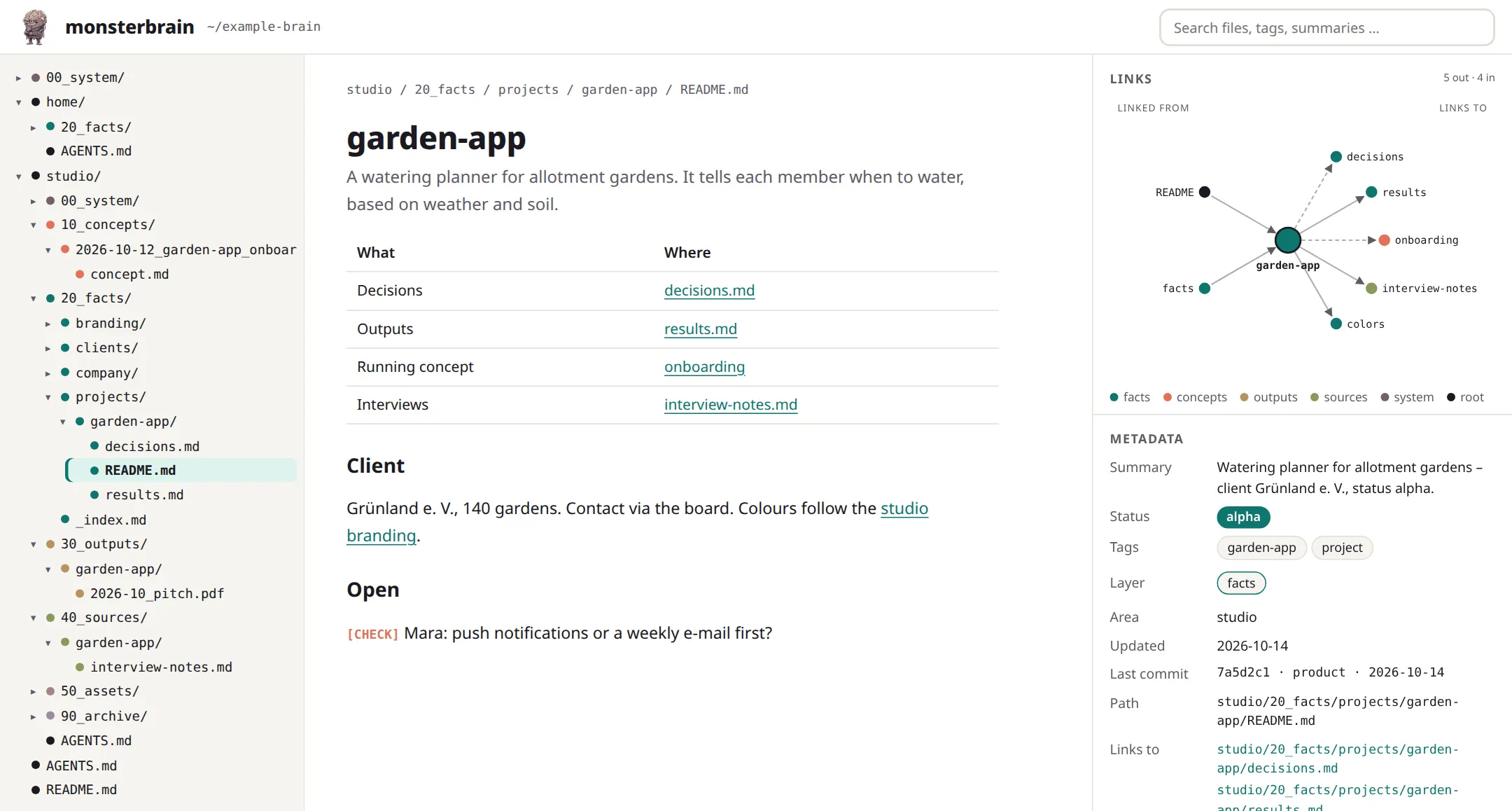Click the decisions node in links graph
The width and height of the screenshot is (1512, 811).
point(1336,157)
